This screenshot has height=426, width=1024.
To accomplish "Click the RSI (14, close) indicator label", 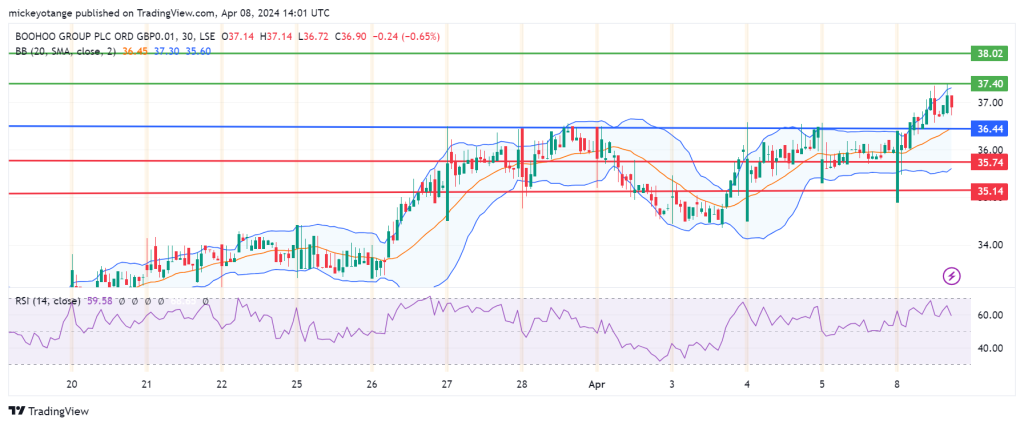I will click(48, 301).
